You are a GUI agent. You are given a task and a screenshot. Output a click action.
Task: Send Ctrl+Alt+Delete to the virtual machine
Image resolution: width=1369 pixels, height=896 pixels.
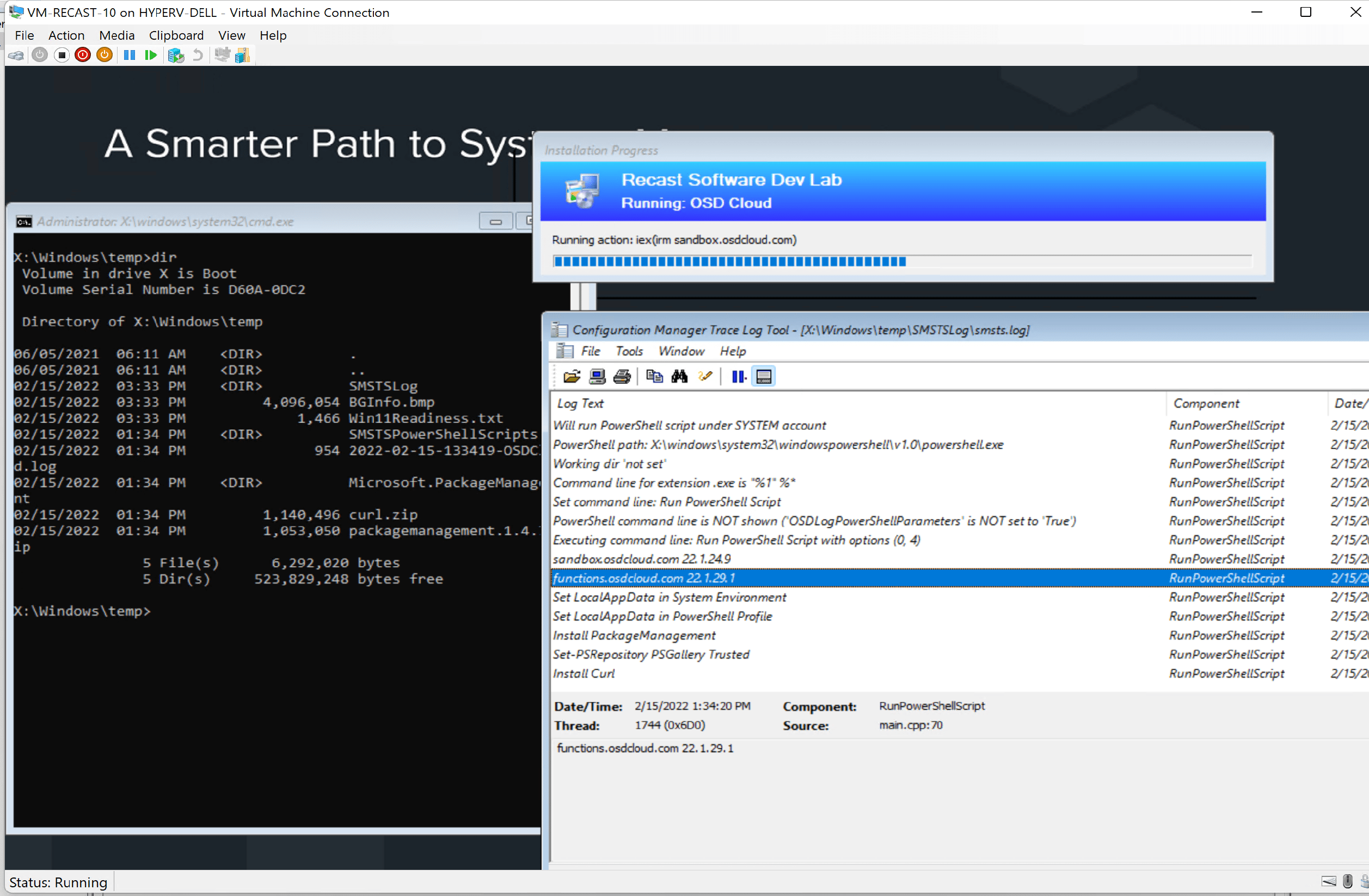(x=16, y=55)
